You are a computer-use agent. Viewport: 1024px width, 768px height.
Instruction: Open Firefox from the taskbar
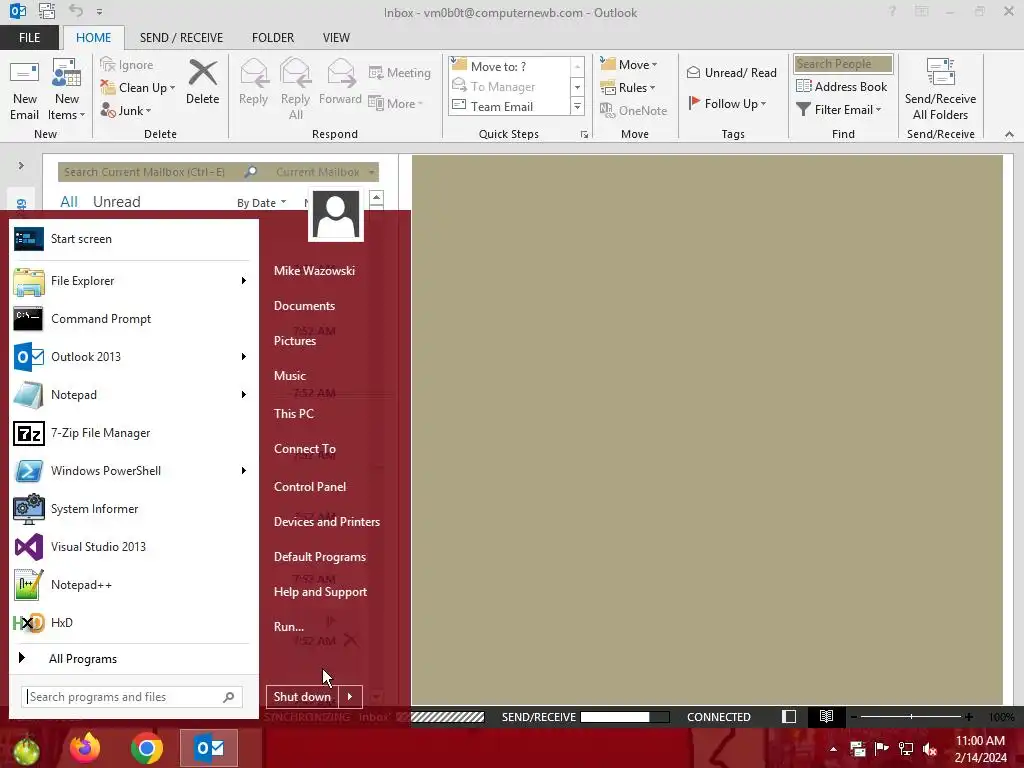tap(85, 748)
